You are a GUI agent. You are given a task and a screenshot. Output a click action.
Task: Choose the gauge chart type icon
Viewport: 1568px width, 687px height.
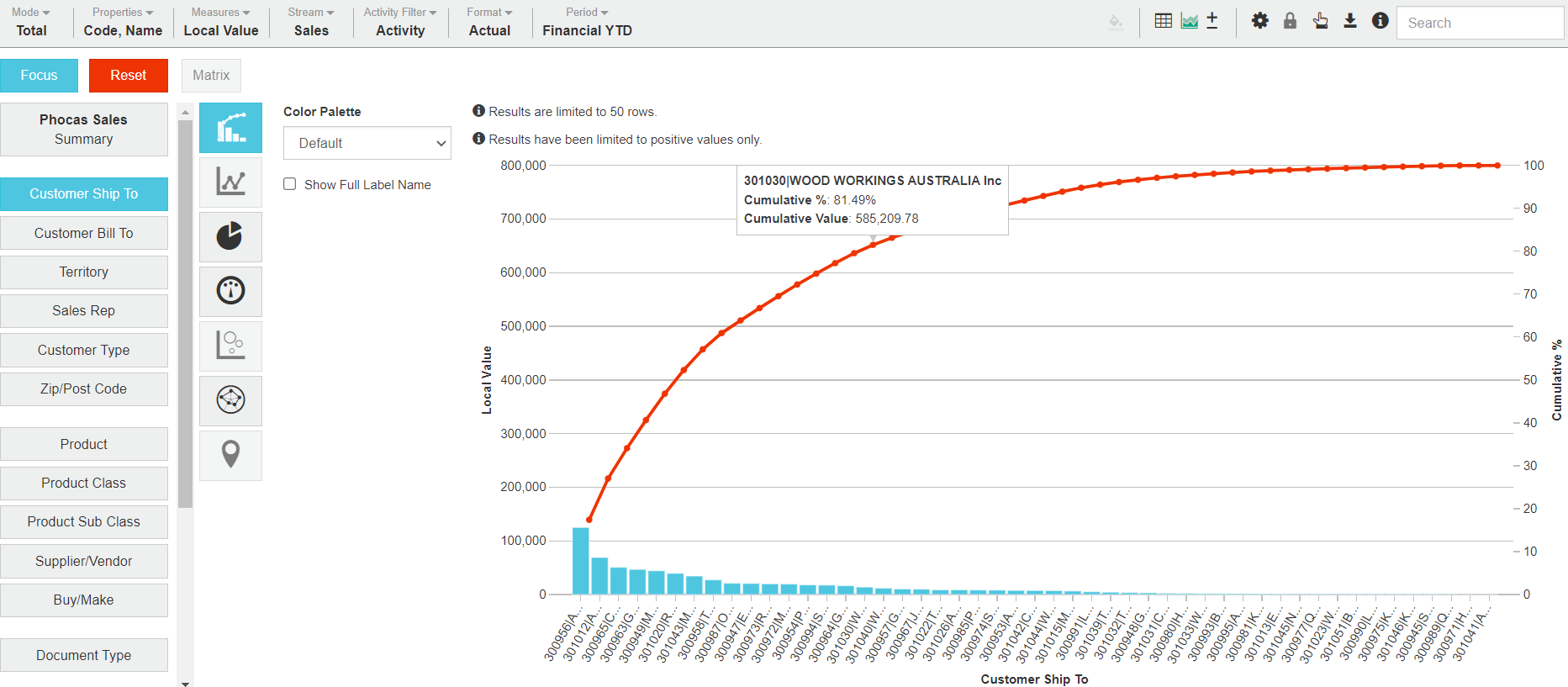(230, 291)
